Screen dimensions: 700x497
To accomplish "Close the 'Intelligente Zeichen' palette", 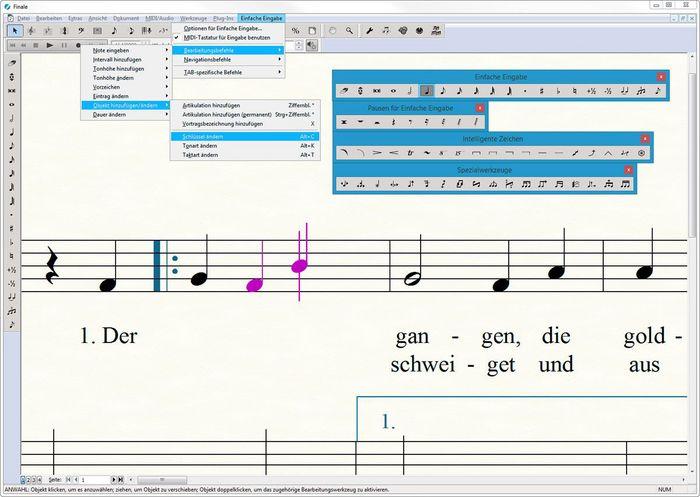I will point(645,139).
